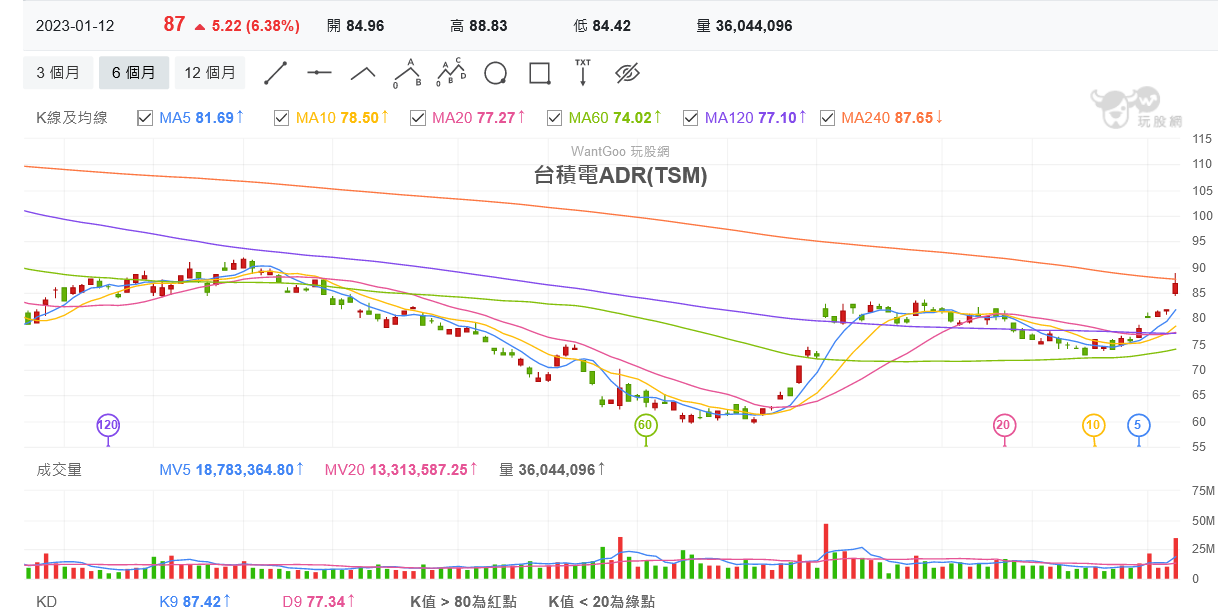Click the yellow 10 marker on chart
The width and height of the screenshot is (1218, 615).
coord(1093,425)
